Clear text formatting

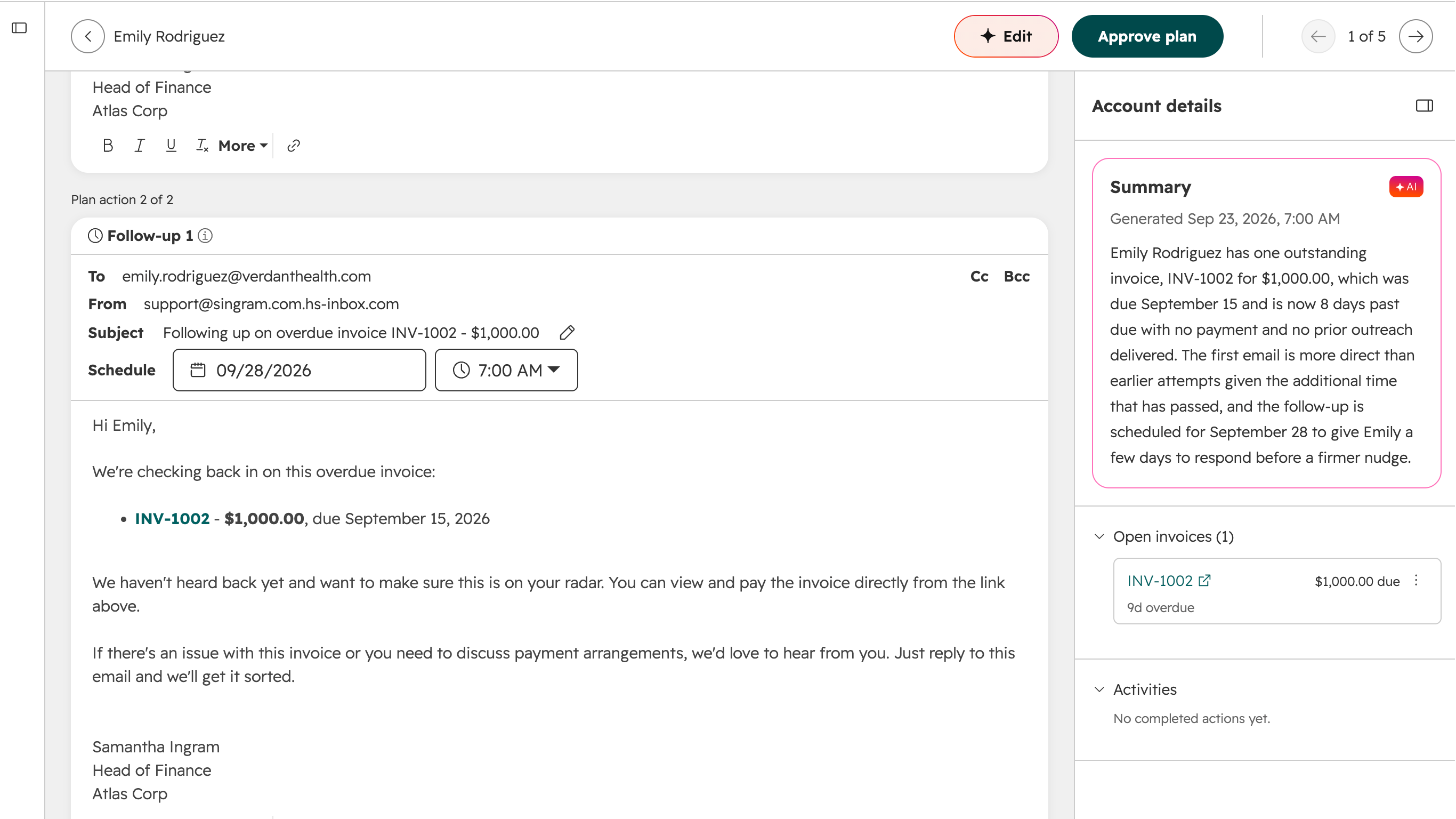202,146
